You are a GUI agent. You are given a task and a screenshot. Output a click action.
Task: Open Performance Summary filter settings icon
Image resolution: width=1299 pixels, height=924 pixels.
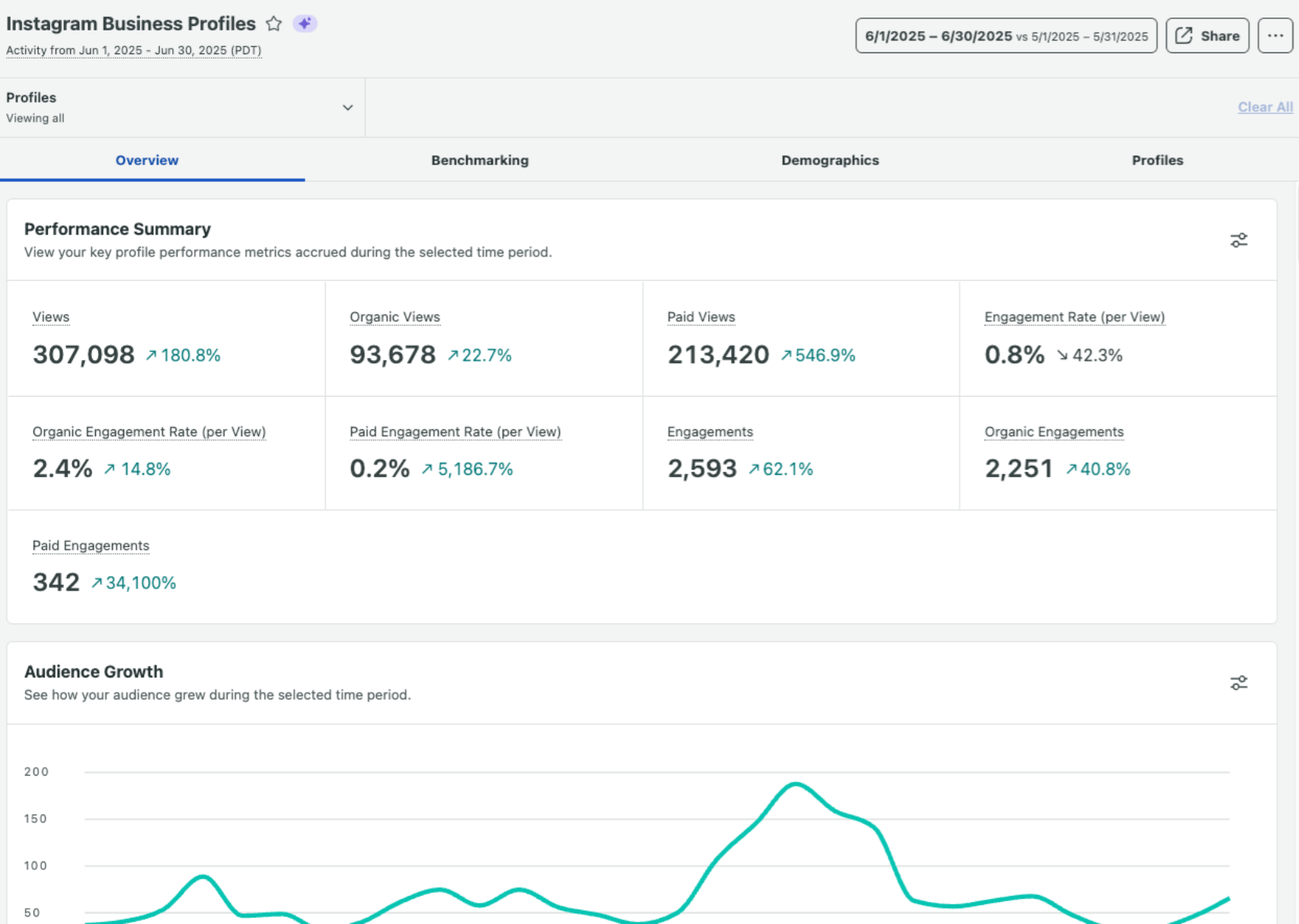(1239, 241)
